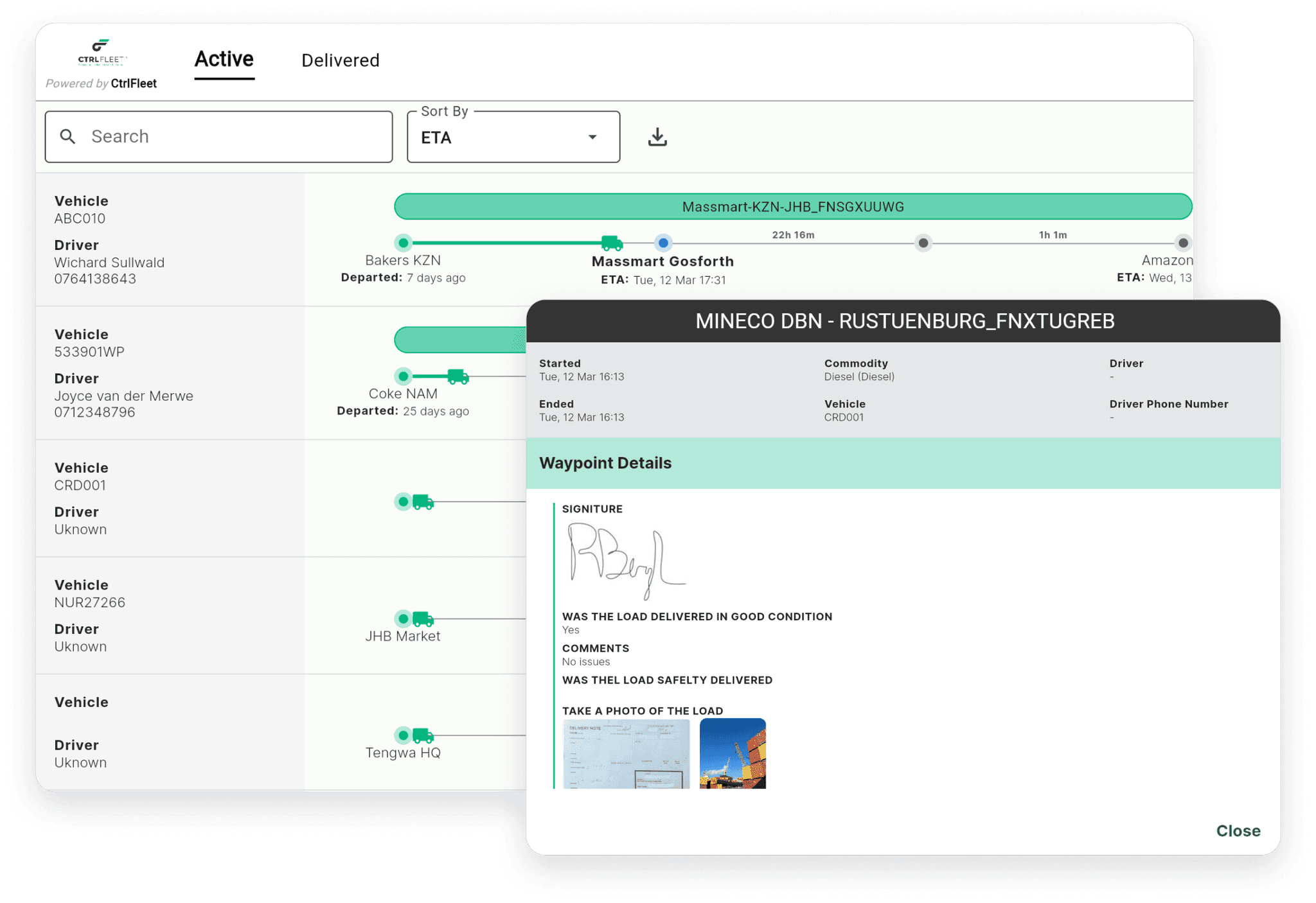
Task: Switch to the Delivered tab
Action: click(x=340, y=60)
